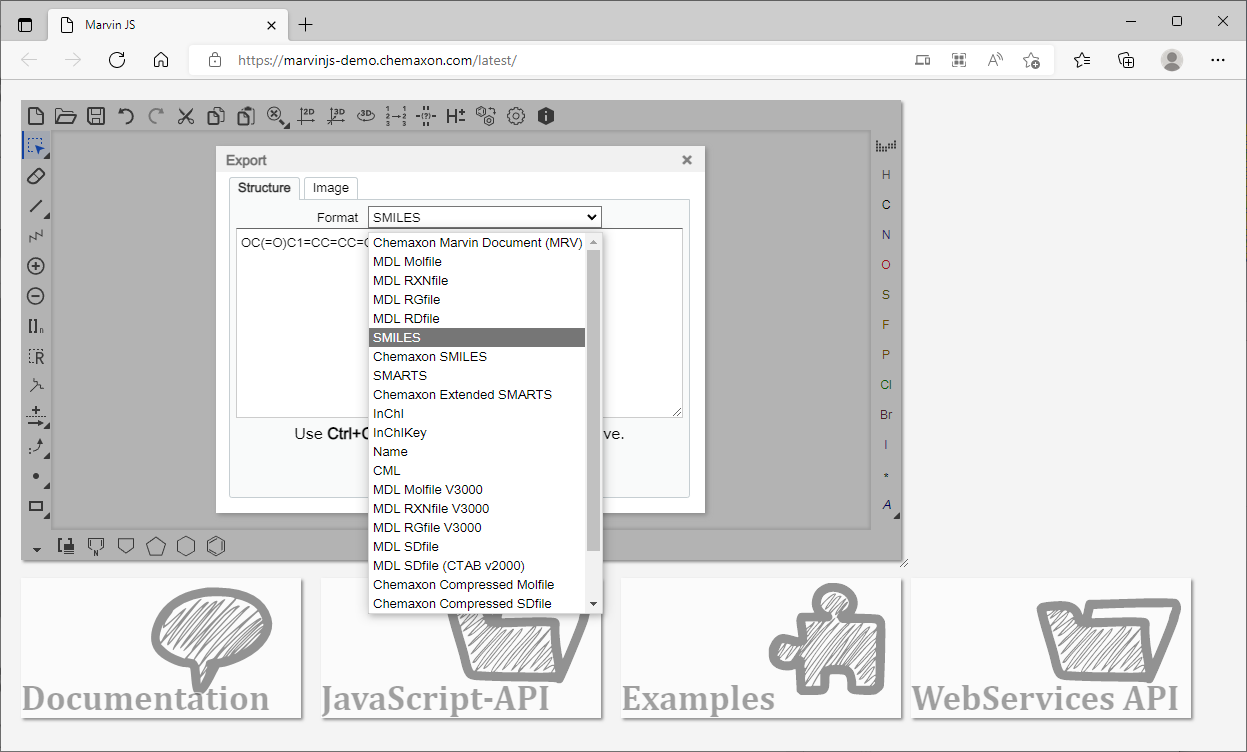Image resolution: width=1247 pixels, height=752 pixels.
Task: Click the New document icon in Marvin toolbar
Action: pos(36,116)
